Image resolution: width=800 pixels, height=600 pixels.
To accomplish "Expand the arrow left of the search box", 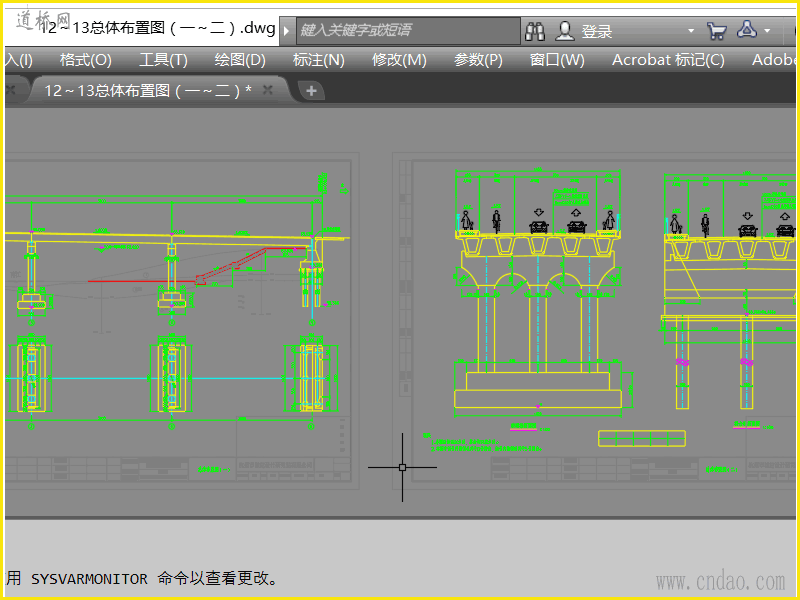I will pyautogui.click(x=287, y=31).
